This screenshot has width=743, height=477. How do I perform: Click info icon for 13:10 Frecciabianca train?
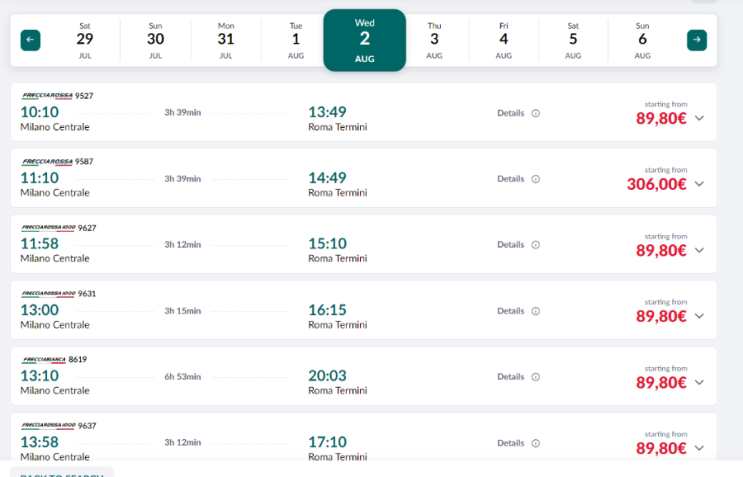[536, 377]
